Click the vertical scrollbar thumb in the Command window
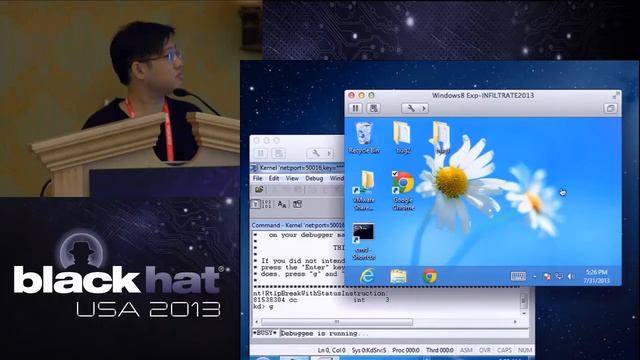The width and height of the screenshot is (640, 360). coord(524,301)
